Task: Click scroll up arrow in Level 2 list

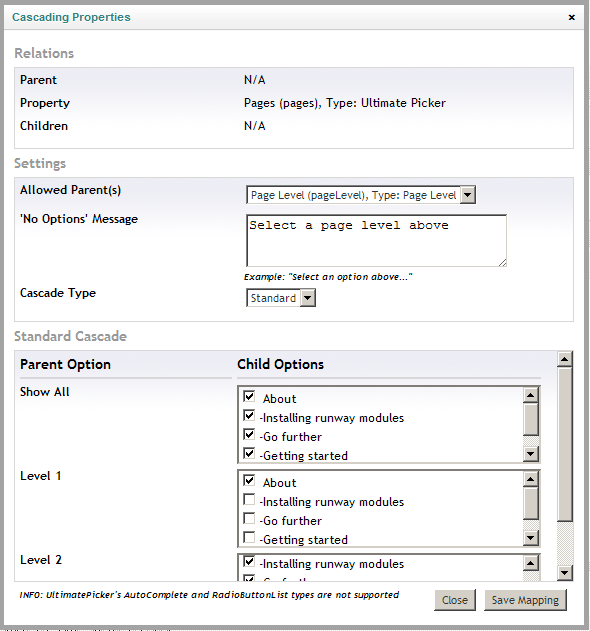Action: coord(530,563)
